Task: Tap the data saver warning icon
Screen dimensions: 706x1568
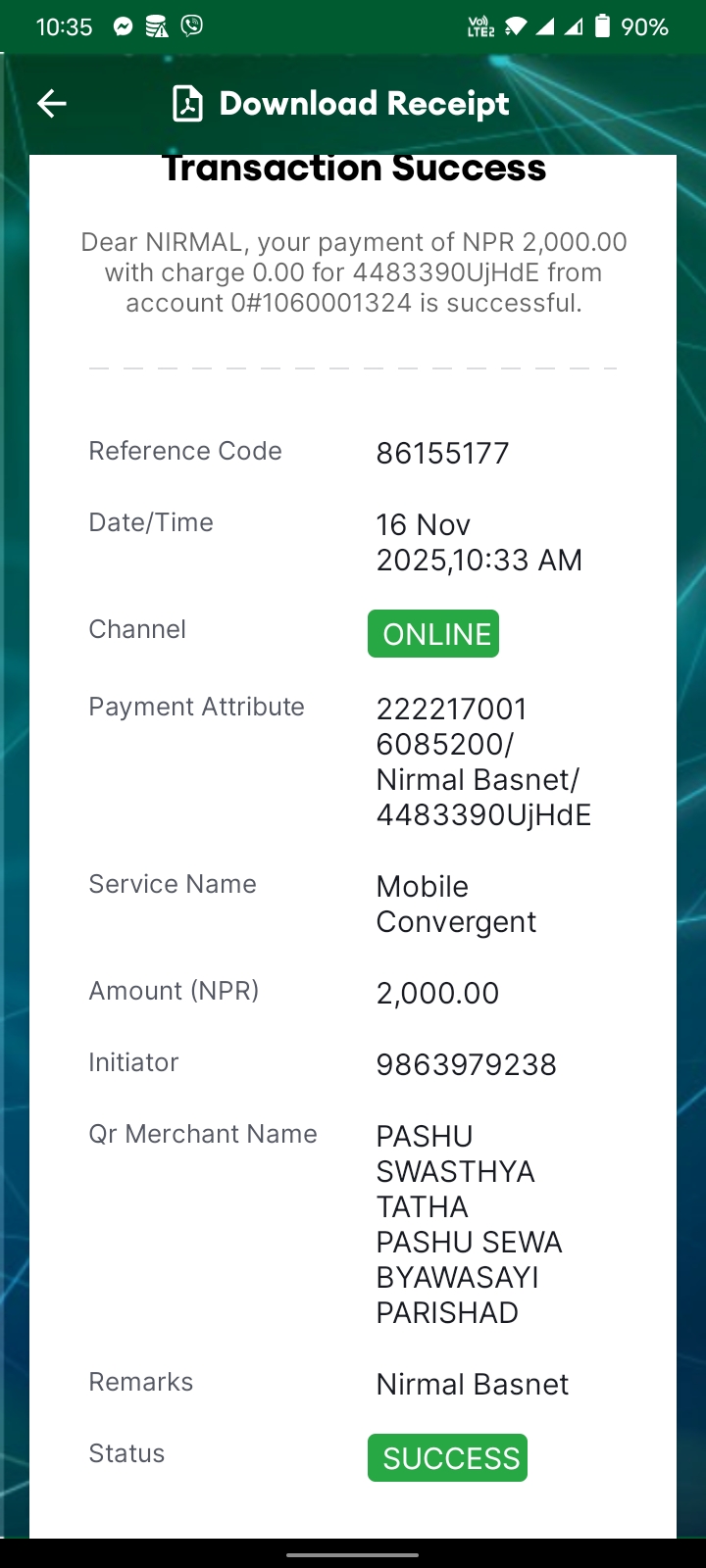Action: tap(157, 26)
